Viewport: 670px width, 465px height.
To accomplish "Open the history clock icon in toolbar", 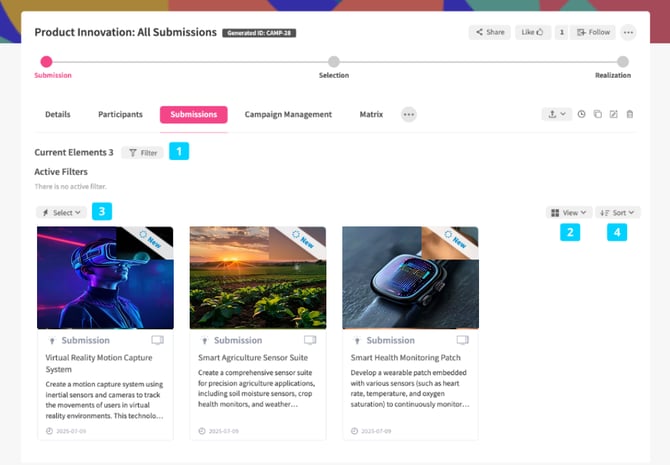I will coord(581,114).
